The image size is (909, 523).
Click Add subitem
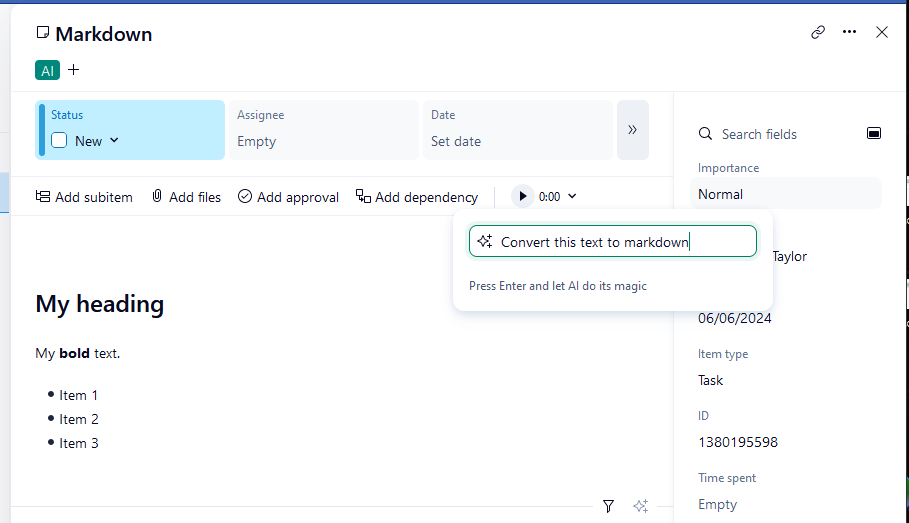point(84,197)
